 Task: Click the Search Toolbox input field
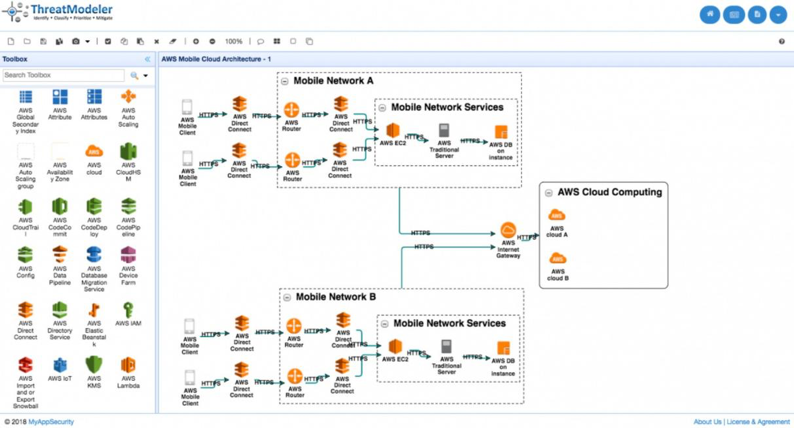pyautogui.click(x=63, y=75)
